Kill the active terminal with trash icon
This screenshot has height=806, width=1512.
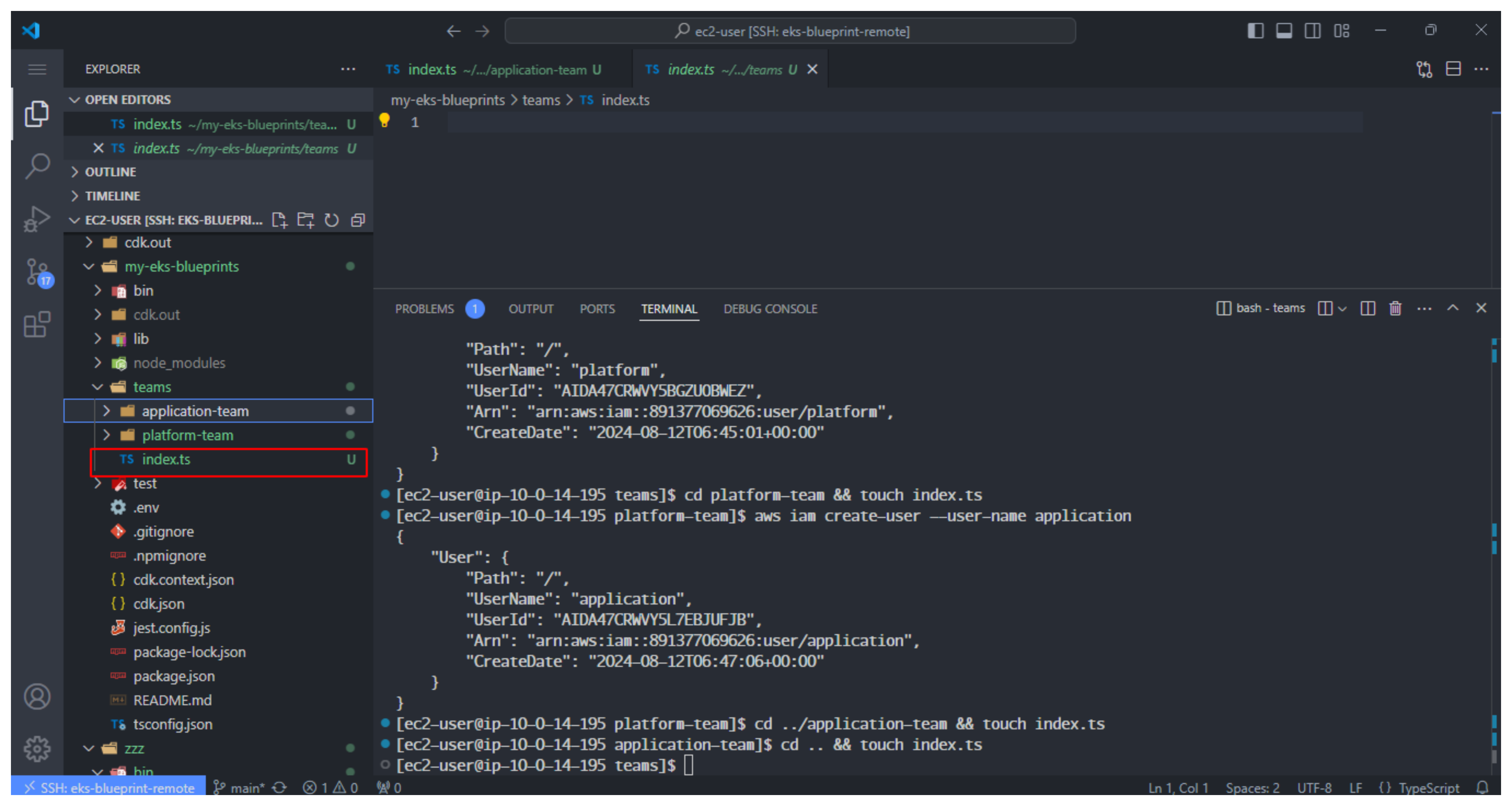(1396, 308)
